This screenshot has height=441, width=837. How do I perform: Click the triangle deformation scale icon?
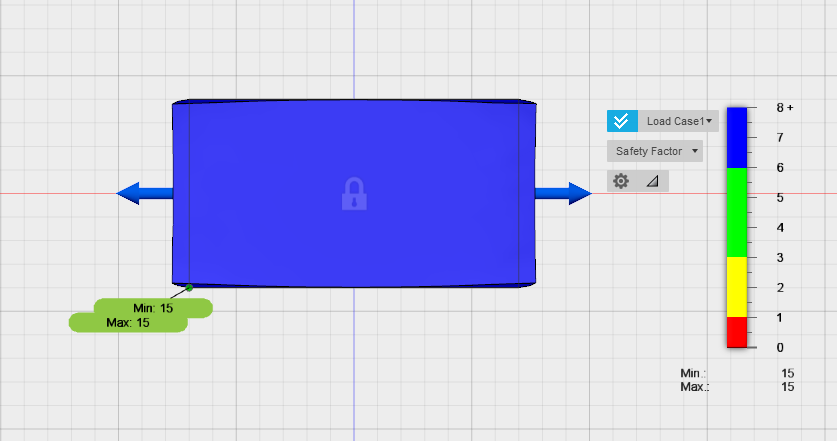click(x=653, y=181)
